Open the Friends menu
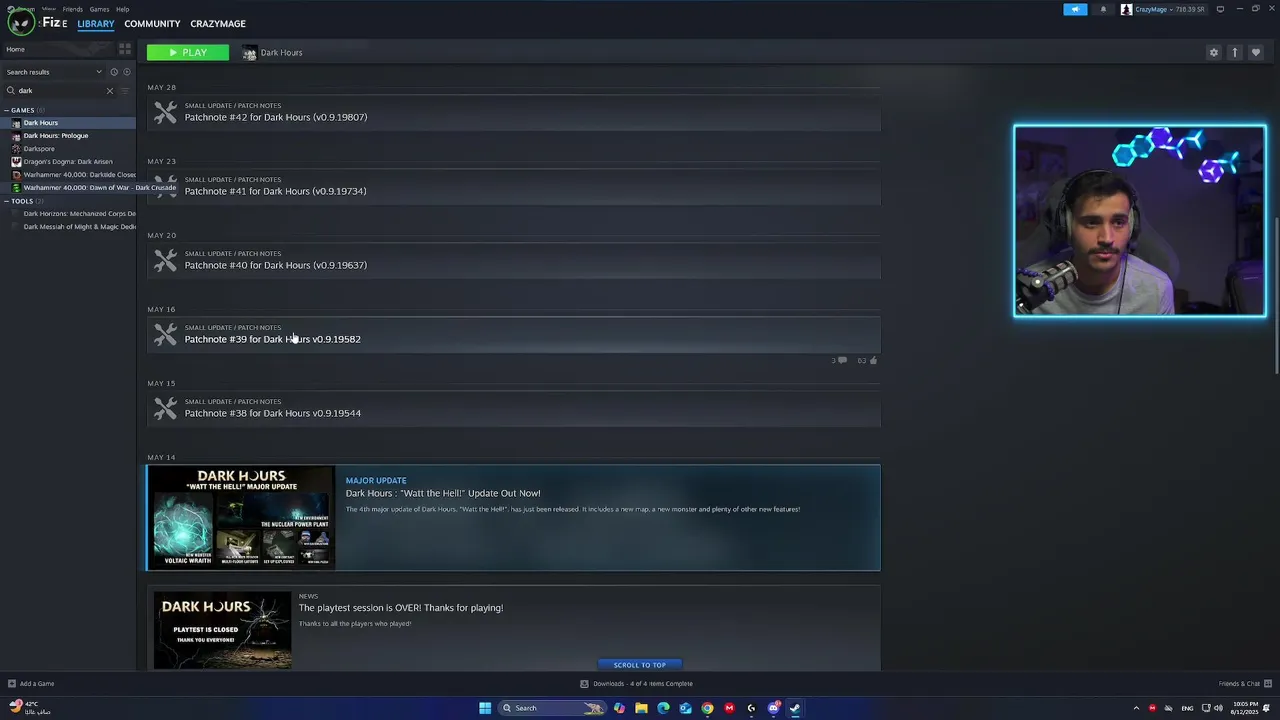Viewport: 1280px width, 720px height. click(x=73, y=9)
